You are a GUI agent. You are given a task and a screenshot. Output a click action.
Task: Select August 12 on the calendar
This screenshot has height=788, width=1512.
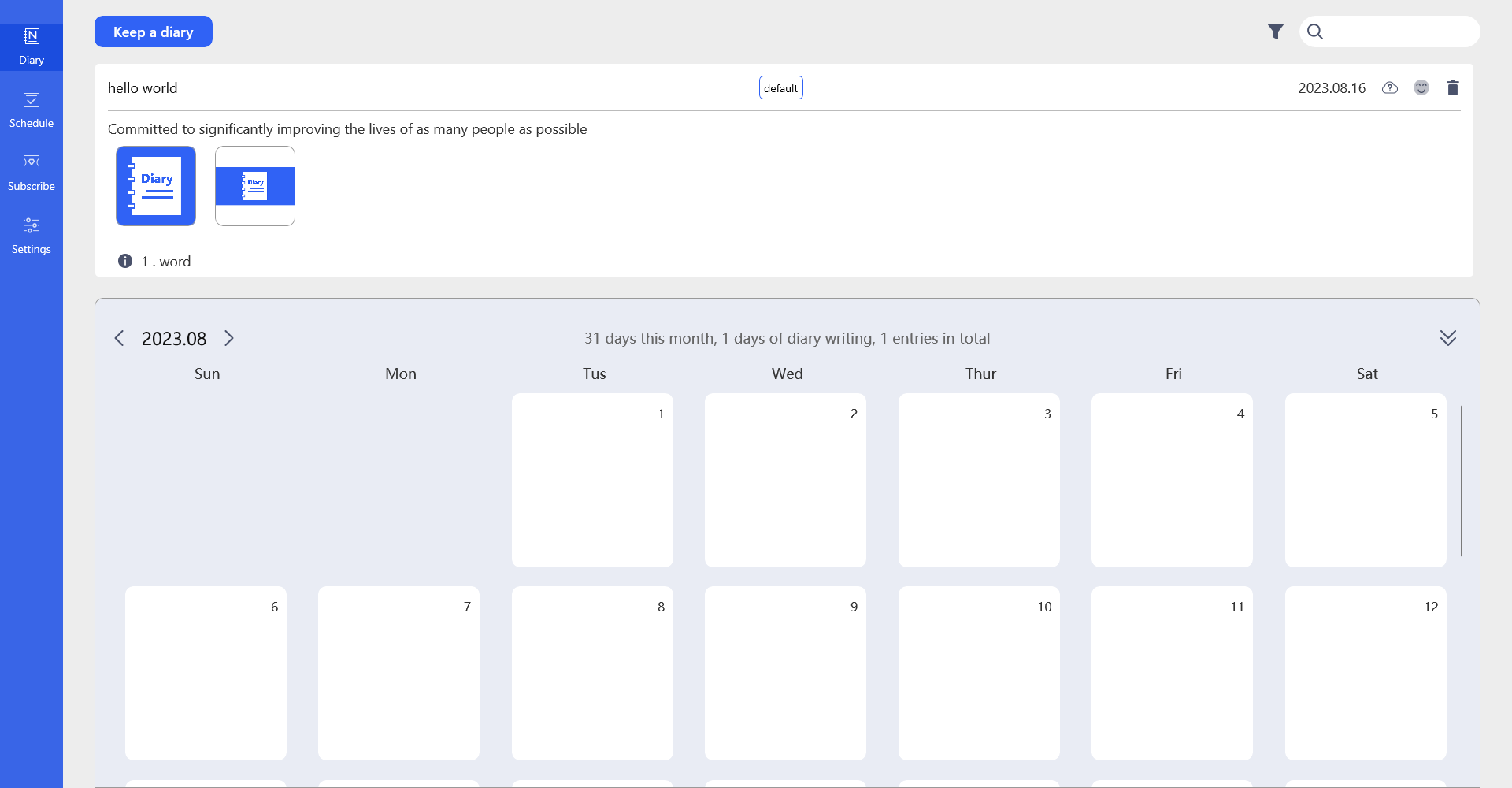(x=1366, y=673)
